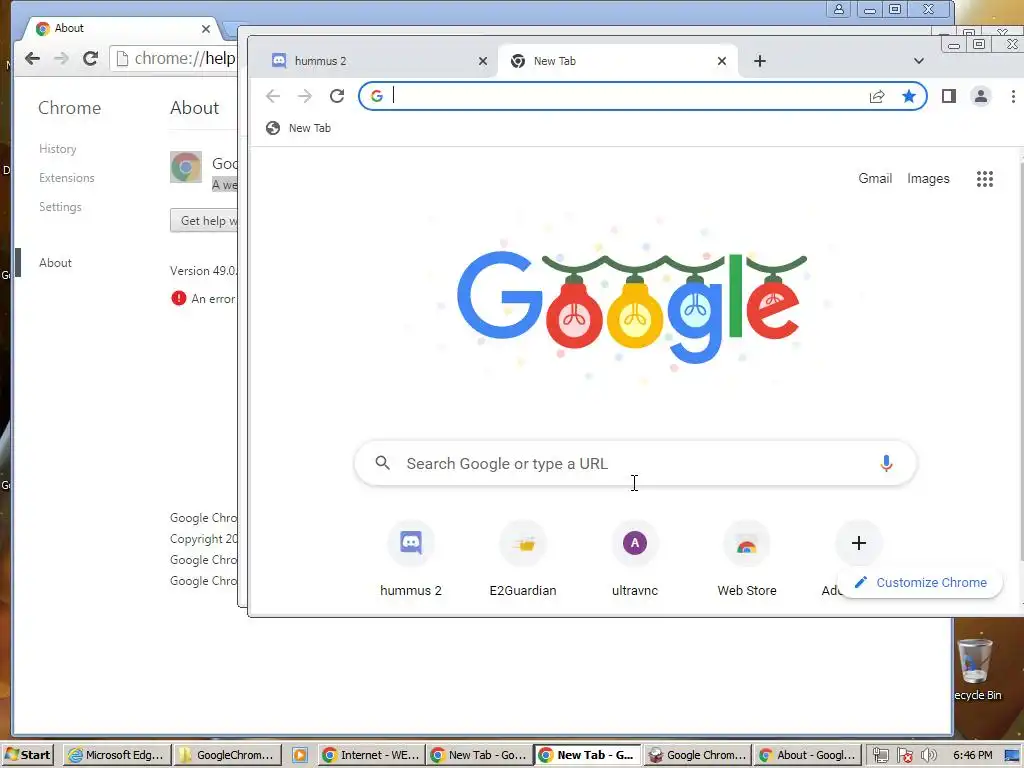Image resolution: width=1024 pixels, height=768 pixels.
Task: Click the New Tab bookmark in the bookmarks bar
Action: tap(298, 128)
